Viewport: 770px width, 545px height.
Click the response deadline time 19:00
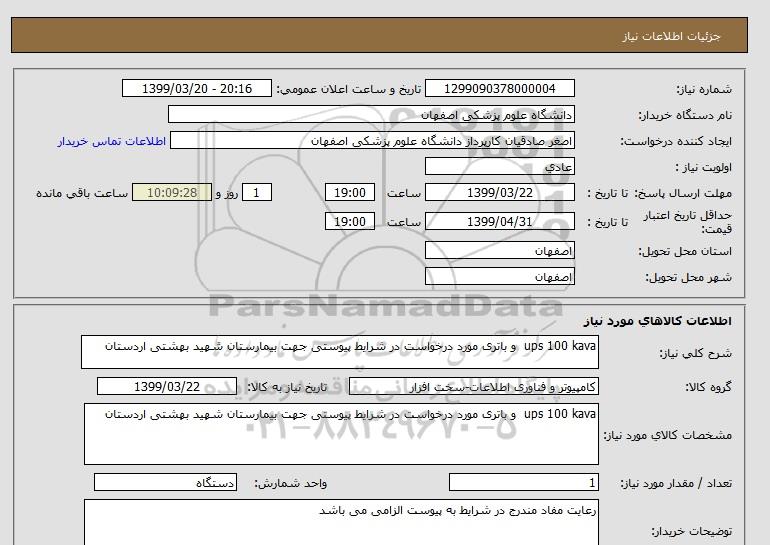click(x=350, y=192)
